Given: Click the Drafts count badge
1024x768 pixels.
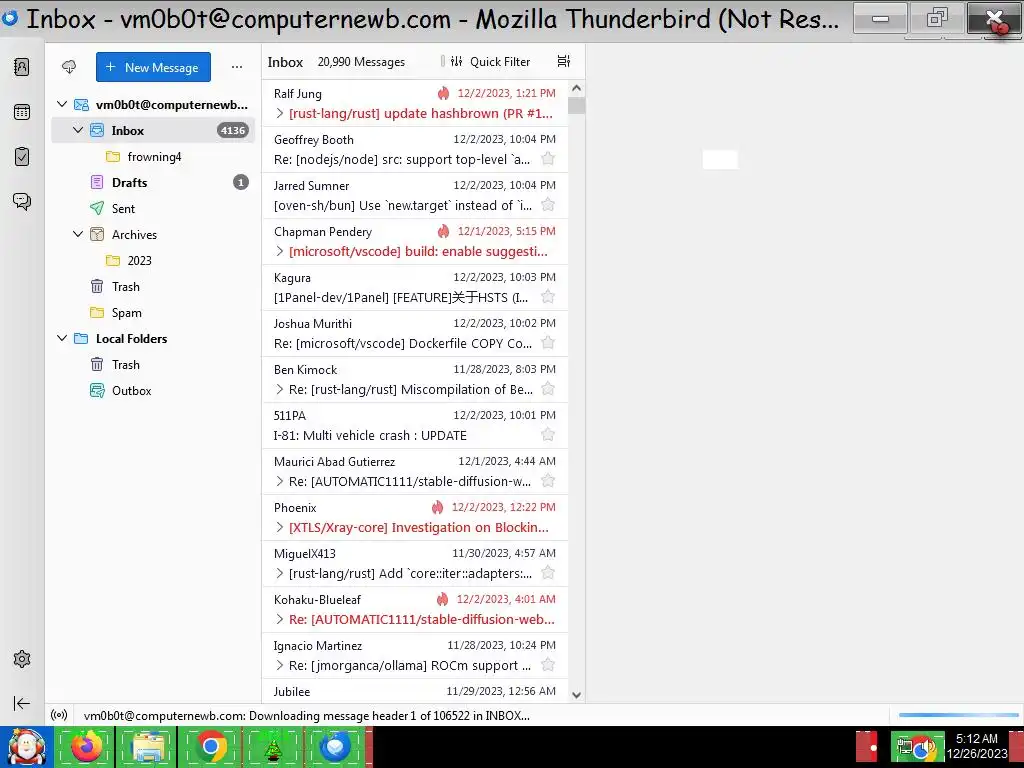Looking at the screenshot, I should pyautogui.click(x=241, y=182).
